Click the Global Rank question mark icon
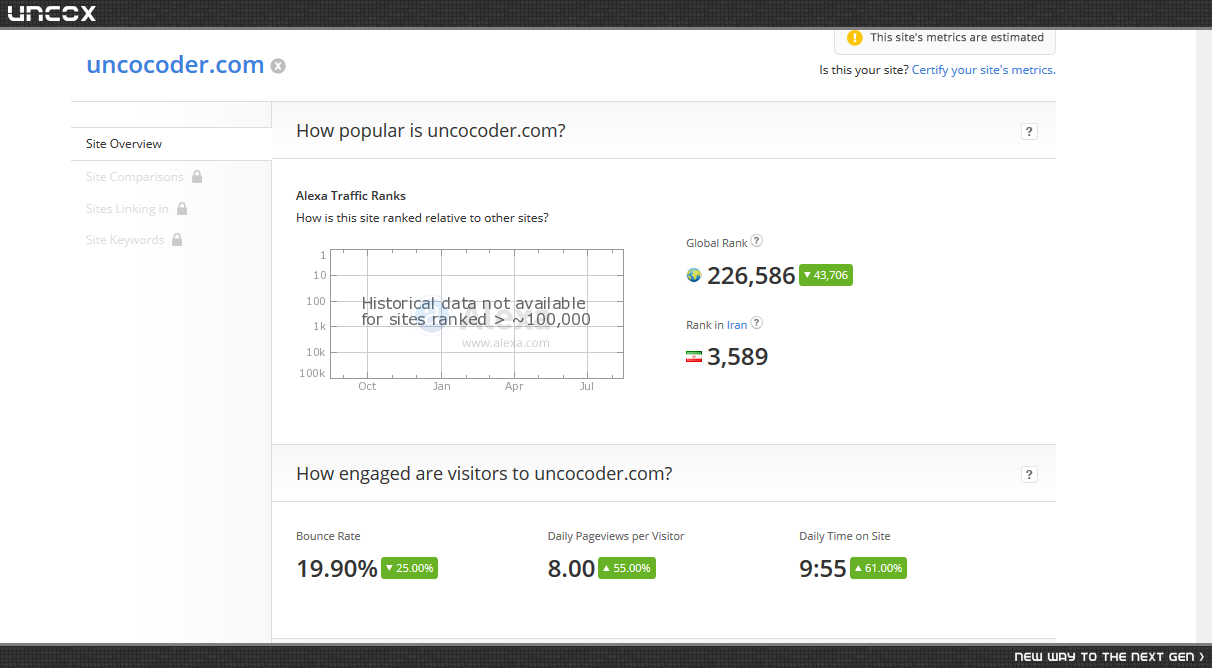This screenshot has width=1212, height=668. (x=757, y=241)
